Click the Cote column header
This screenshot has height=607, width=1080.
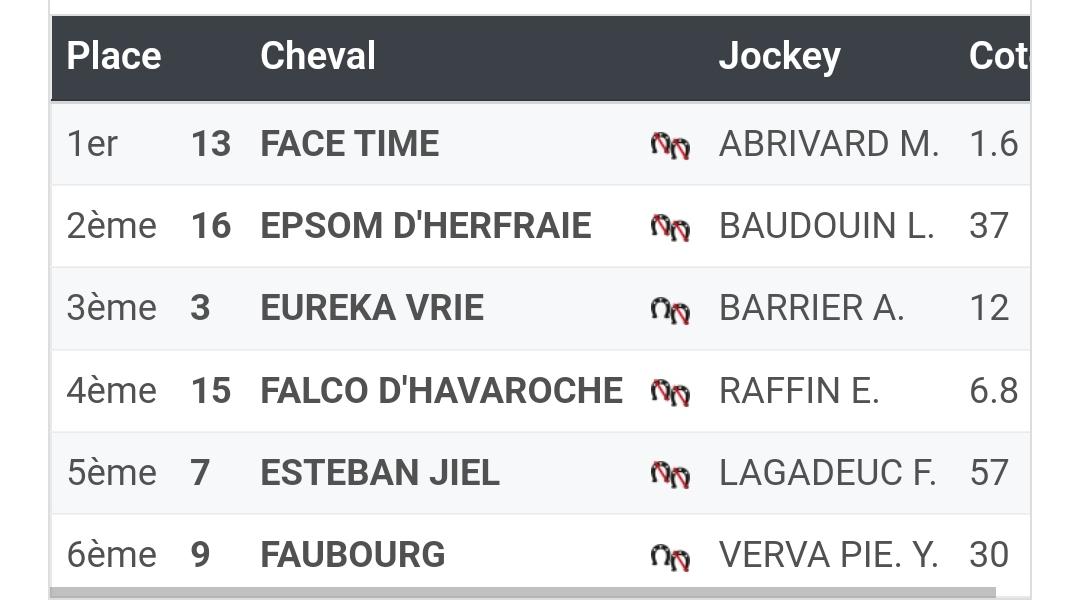click(999, 56)
